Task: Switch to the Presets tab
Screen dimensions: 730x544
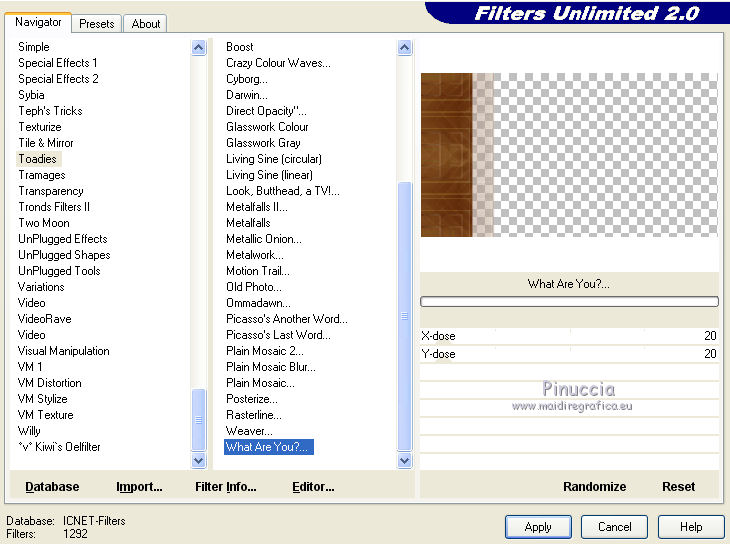Action: pos(96,24)
